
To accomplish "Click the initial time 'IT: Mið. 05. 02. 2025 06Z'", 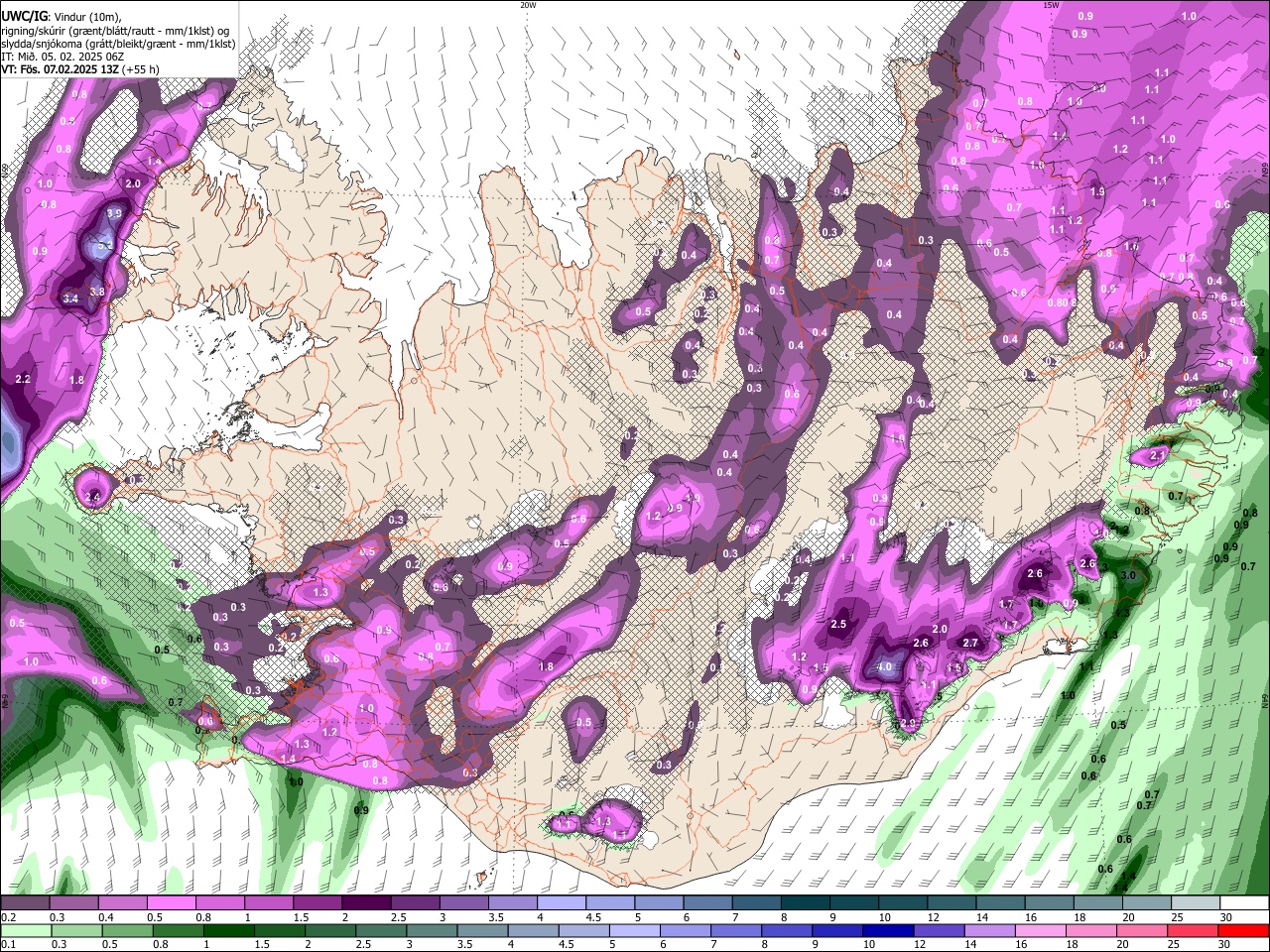I will [x=63, y=57].
